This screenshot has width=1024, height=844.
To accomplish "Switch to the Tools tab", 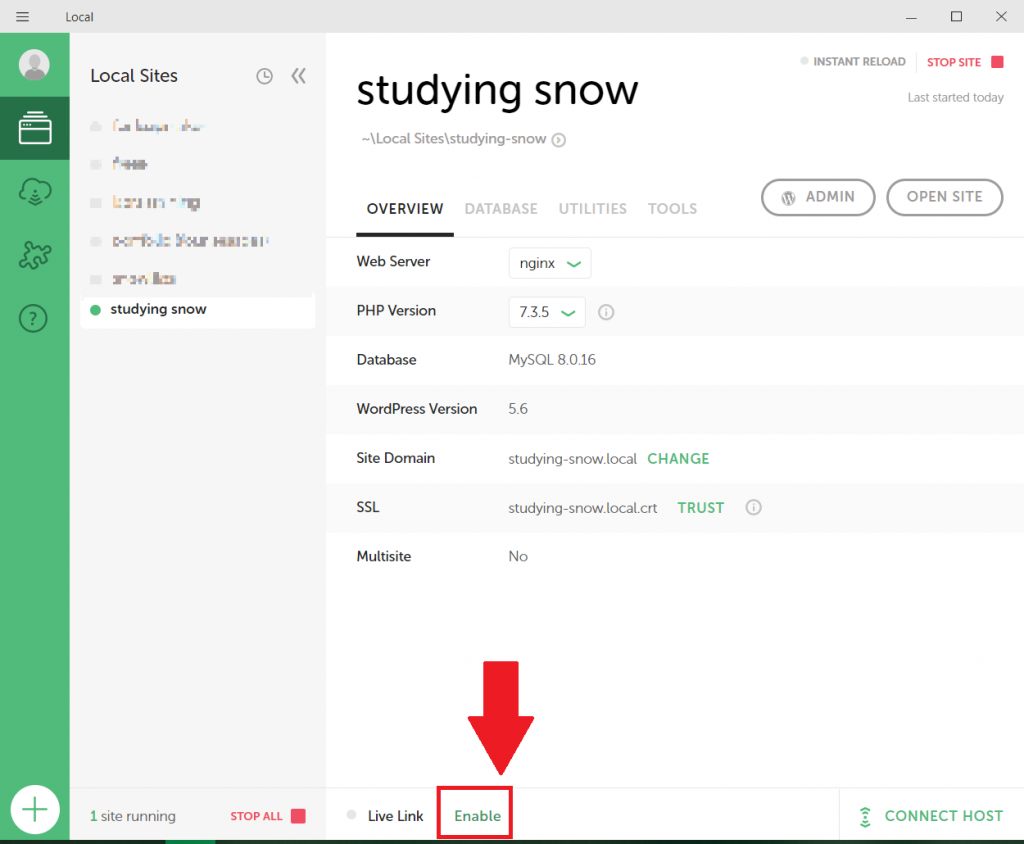I will point(672,209).
